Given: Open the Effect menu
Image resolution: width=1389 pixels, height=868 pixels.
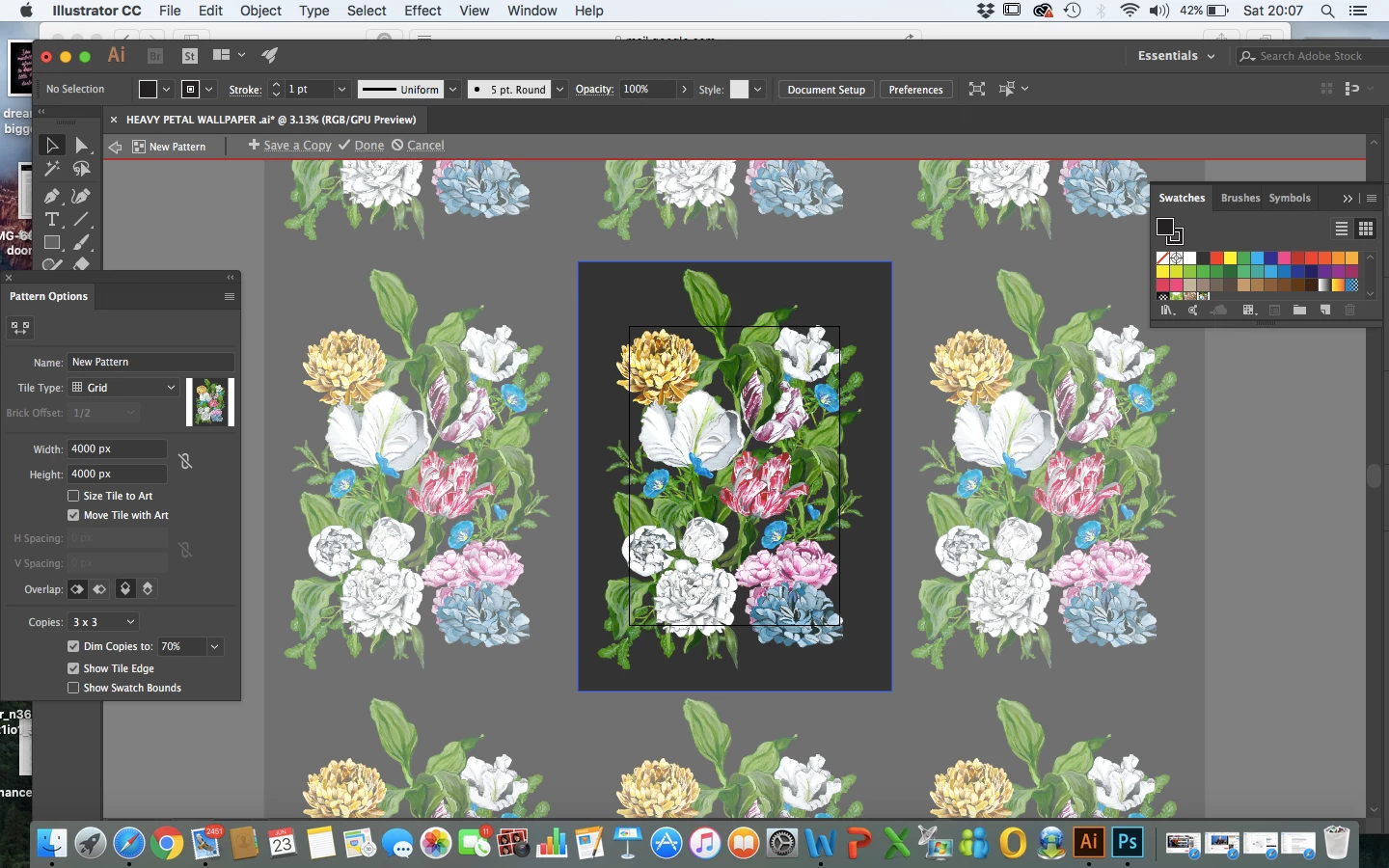Looking at the screenshot, I should 422,11.
